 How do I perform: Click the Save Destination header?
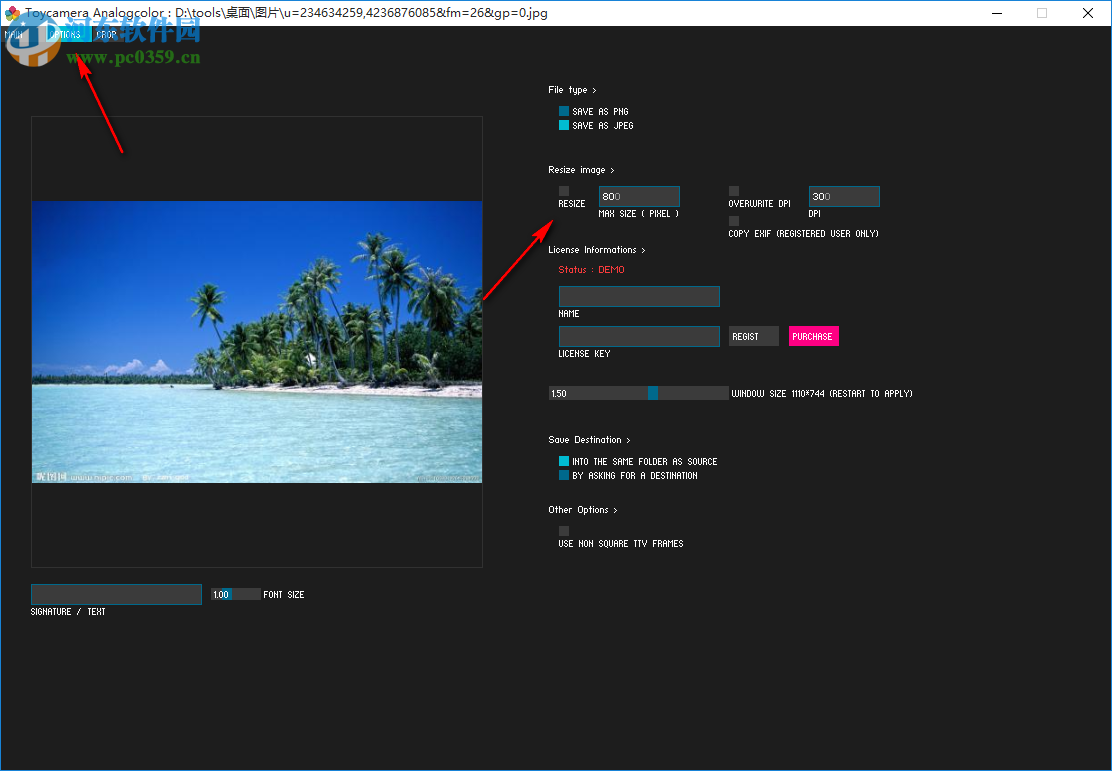(x=589, y=440)
